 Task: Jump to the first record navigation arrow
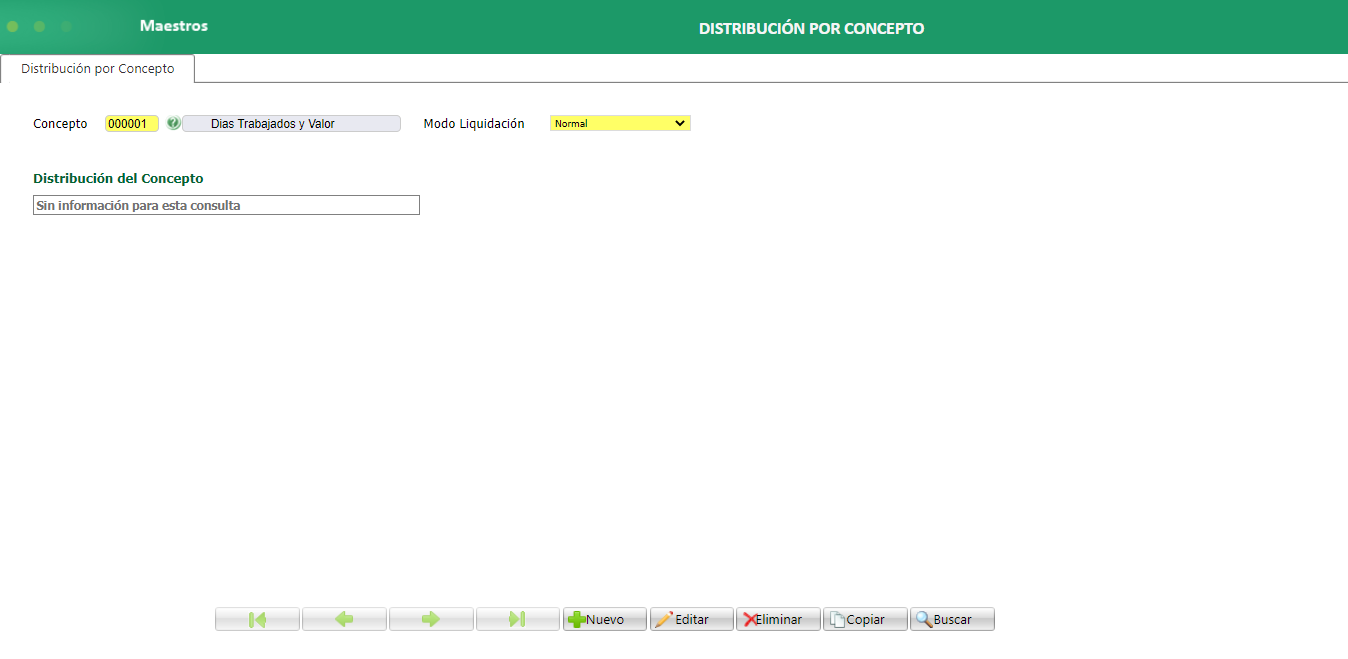click(257, 618)
